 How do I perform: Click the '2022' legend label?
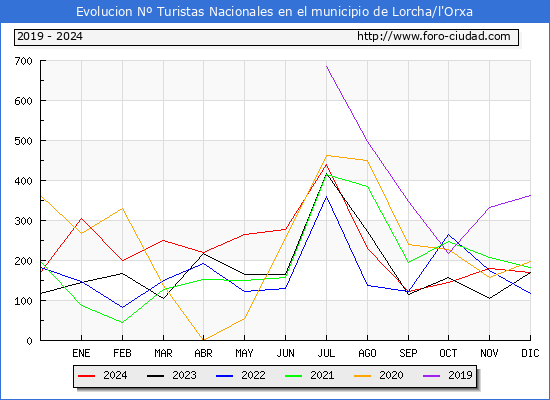point(253,375)
